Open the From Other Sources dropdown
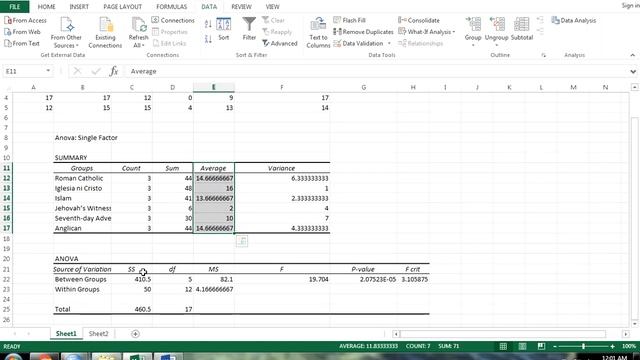640x360 pixels. 66,33
